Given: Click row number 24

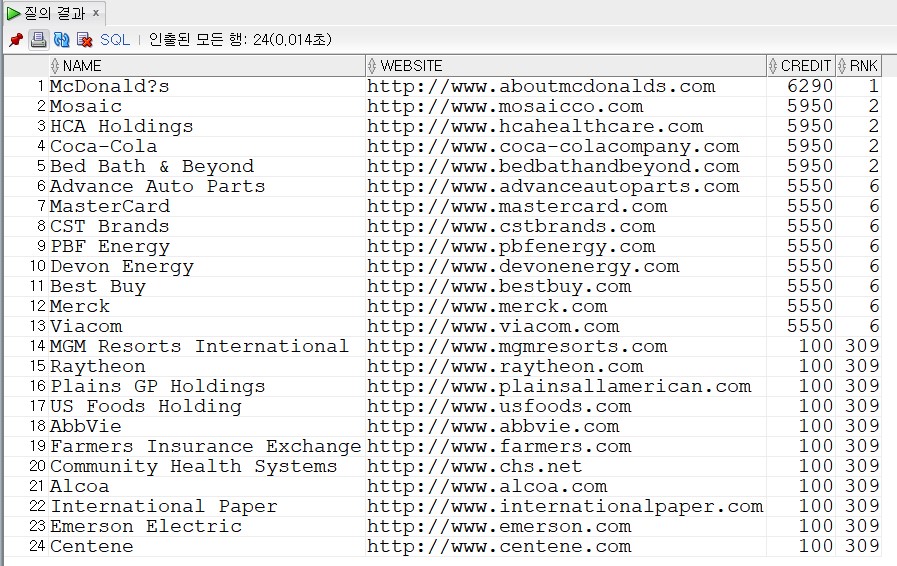Looking at the screenshot, I should (37, 547).
